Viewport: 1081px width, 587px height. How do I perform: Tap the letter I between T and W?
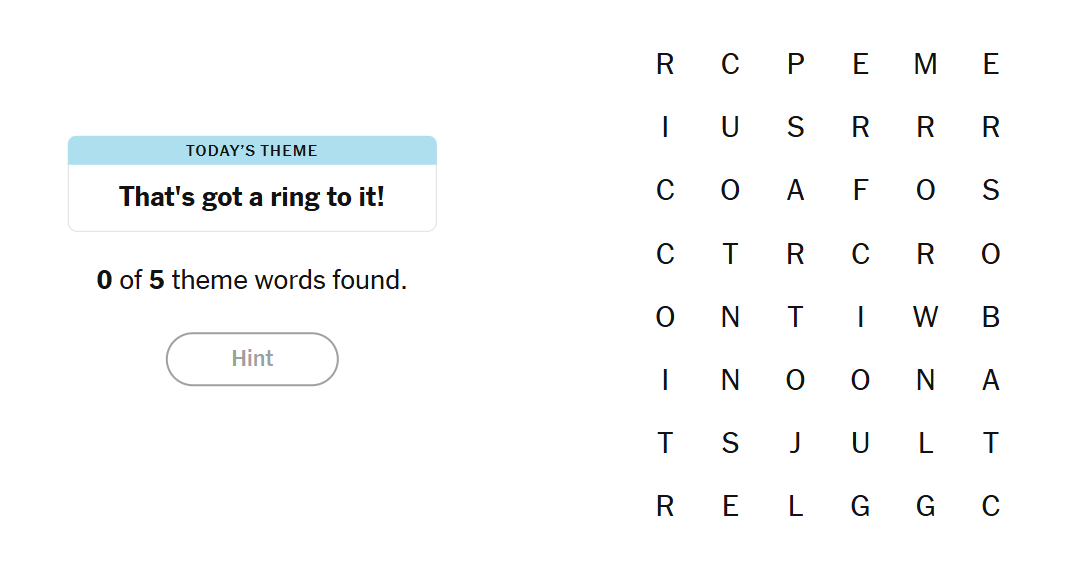click(860, 318)
